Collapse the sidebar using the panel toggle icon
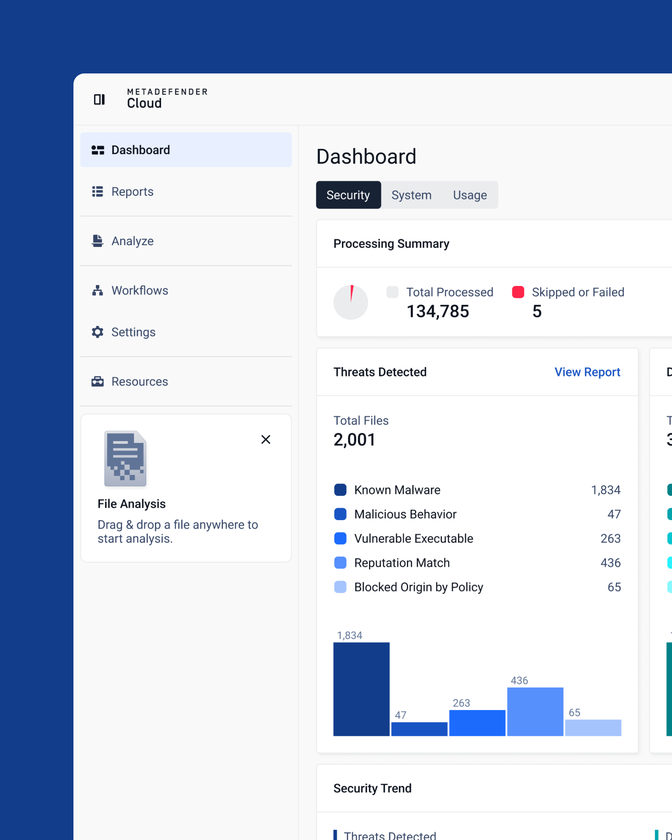This screenshot has height=840, width=672. [x=99, y=100]
